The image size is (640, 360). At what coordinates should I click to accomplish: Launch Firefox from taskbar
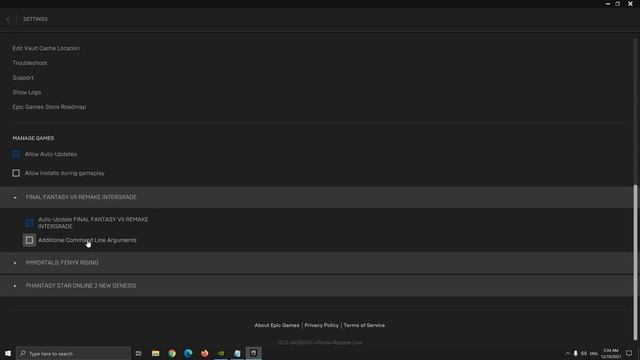(204, 353)
